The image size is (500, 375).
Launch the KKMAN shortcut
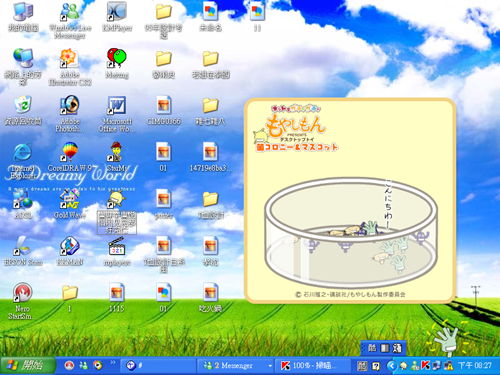coord(70,251)
